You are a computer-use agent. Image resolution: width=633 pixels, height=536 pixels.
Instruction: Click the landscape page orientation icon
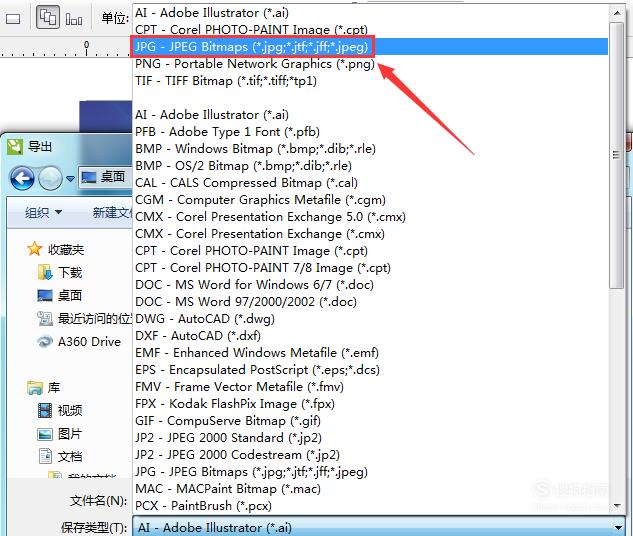click(13, 19)
